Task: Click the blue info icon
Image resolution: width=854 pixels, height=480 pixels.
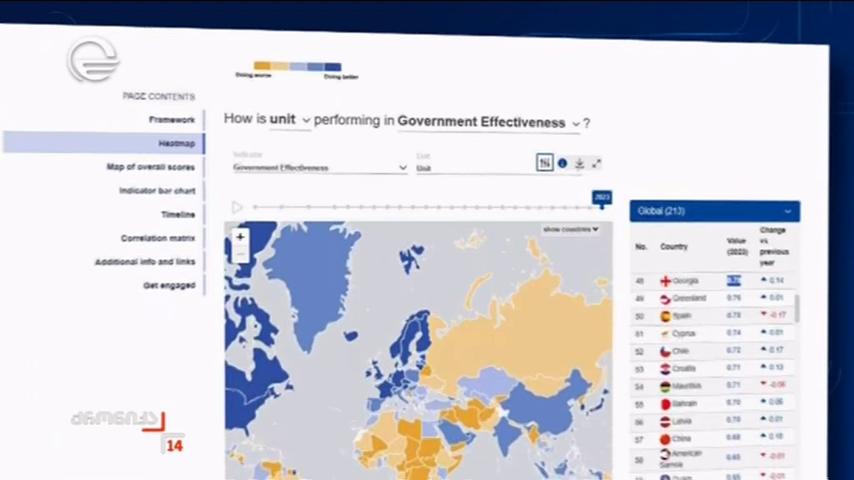Action: (x=562, y=163)
